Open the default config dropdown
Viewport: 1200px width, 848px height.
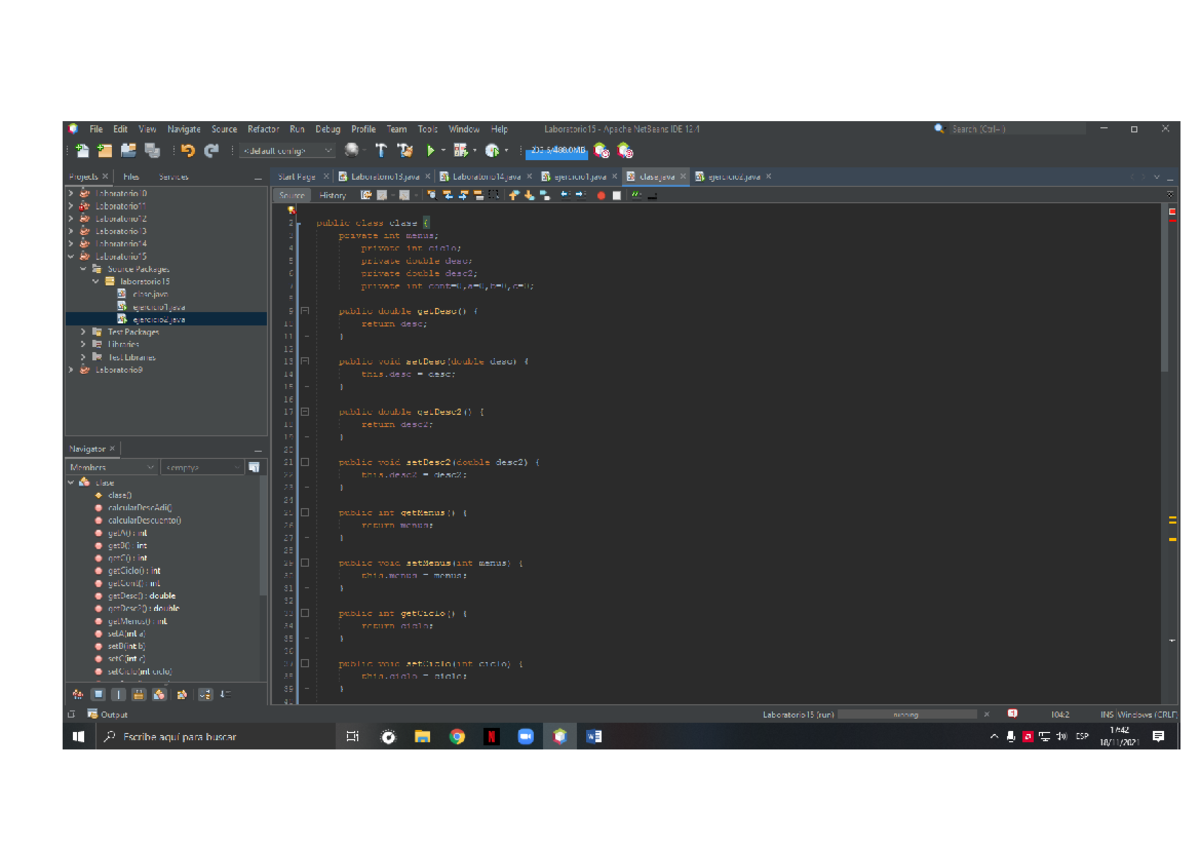288,151
